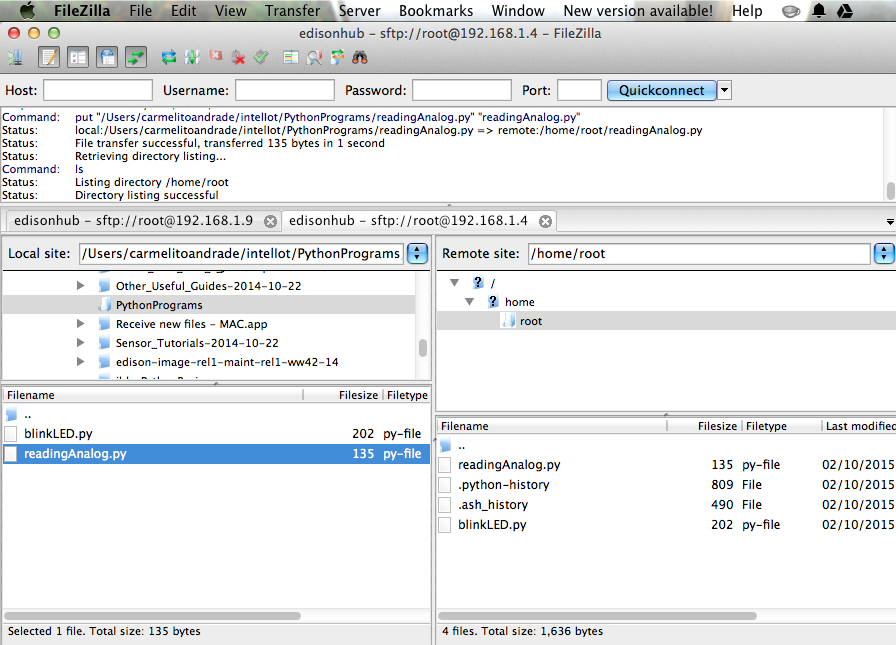896x645 pixels.
Task: Sort local files by Filetype column
Action: (x=407, y=395)
